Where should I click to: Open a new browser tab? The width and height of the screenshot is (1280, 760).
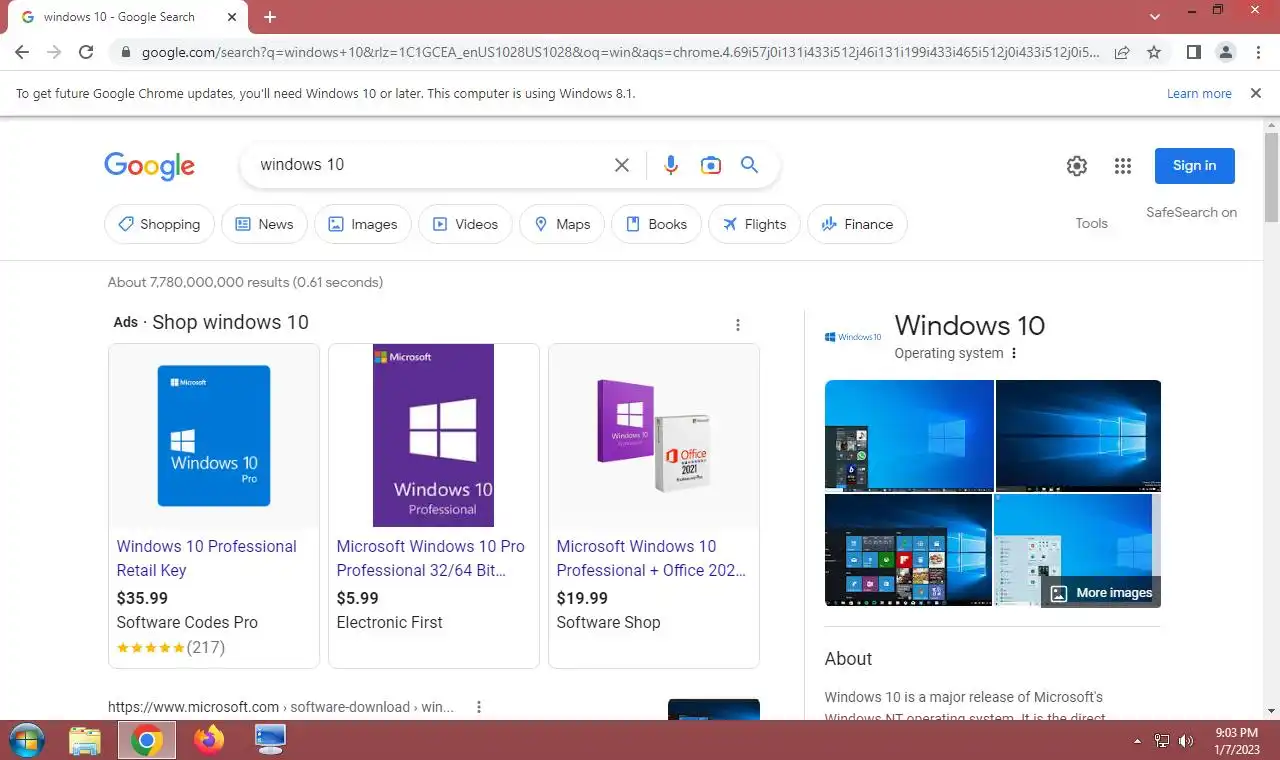270,17
